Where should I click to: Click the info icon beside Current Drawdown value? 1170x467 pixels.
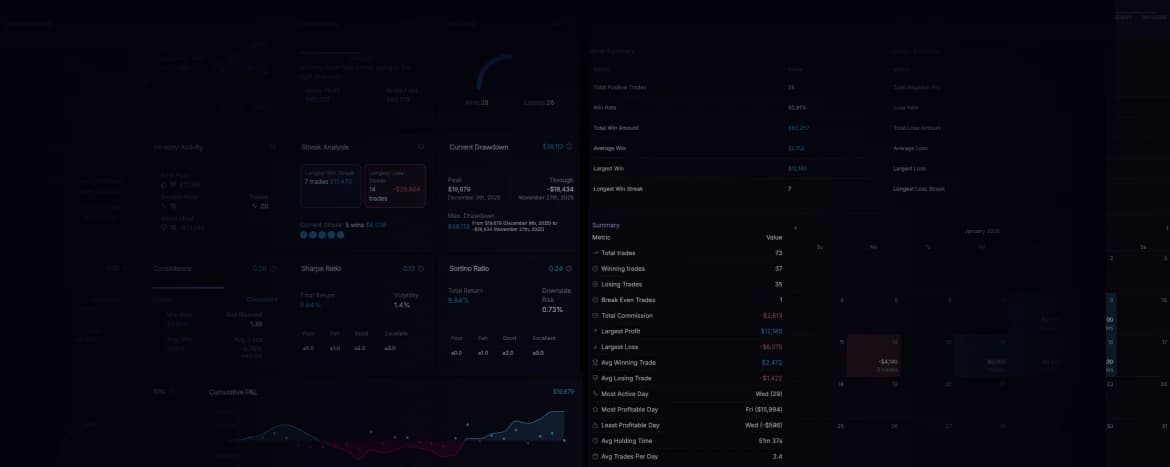[x=569, y=147]
